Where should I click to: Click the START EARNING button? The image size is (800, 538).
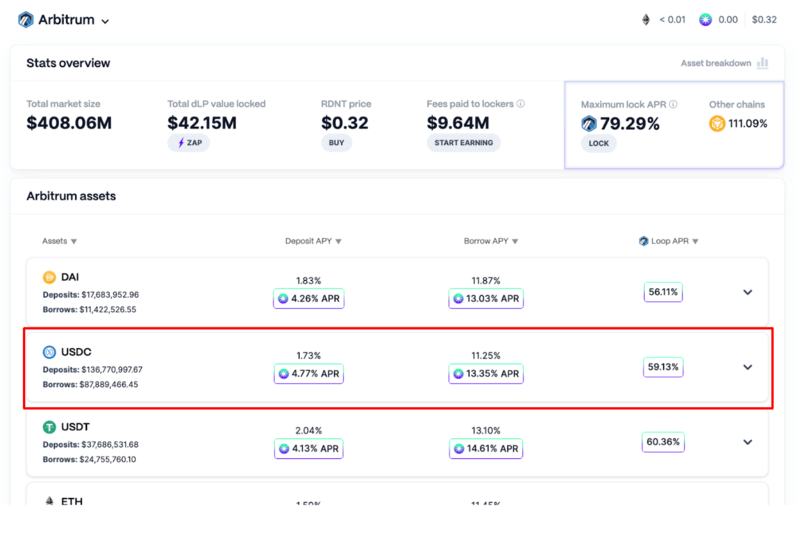(463, 143)
